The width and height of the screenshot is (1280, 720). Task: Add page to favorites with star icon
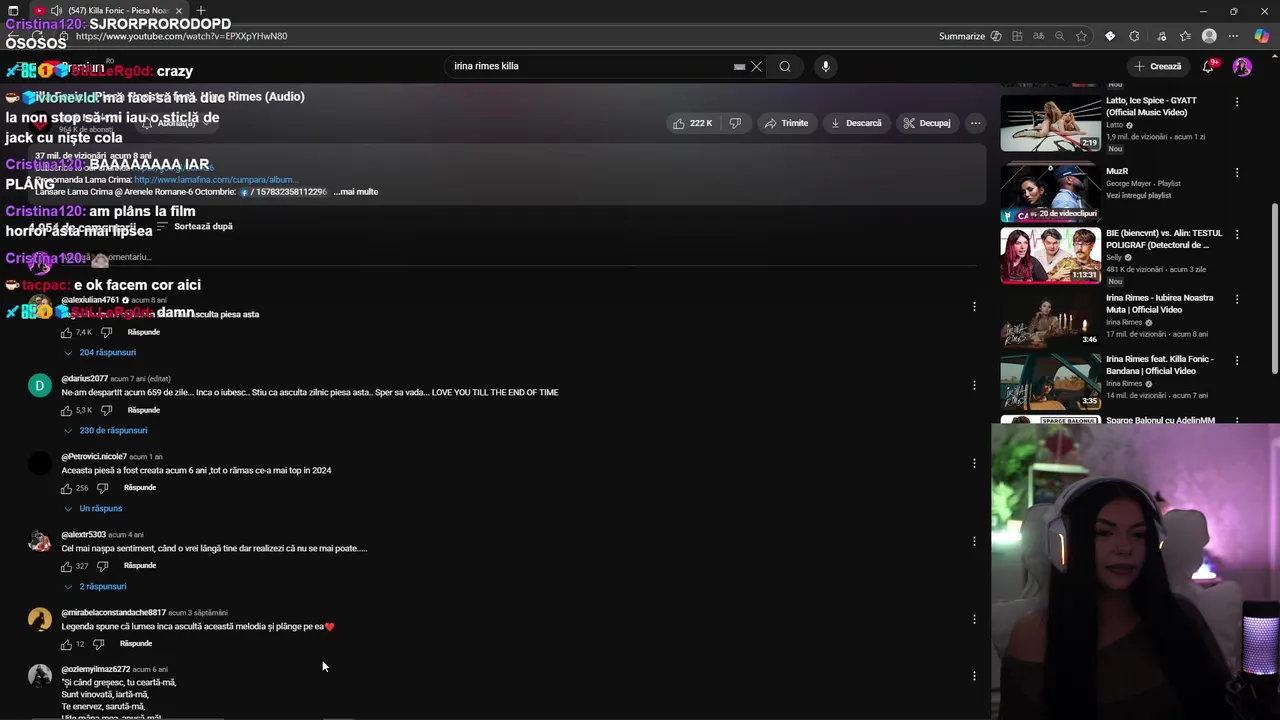click(x=1081, y=36)
